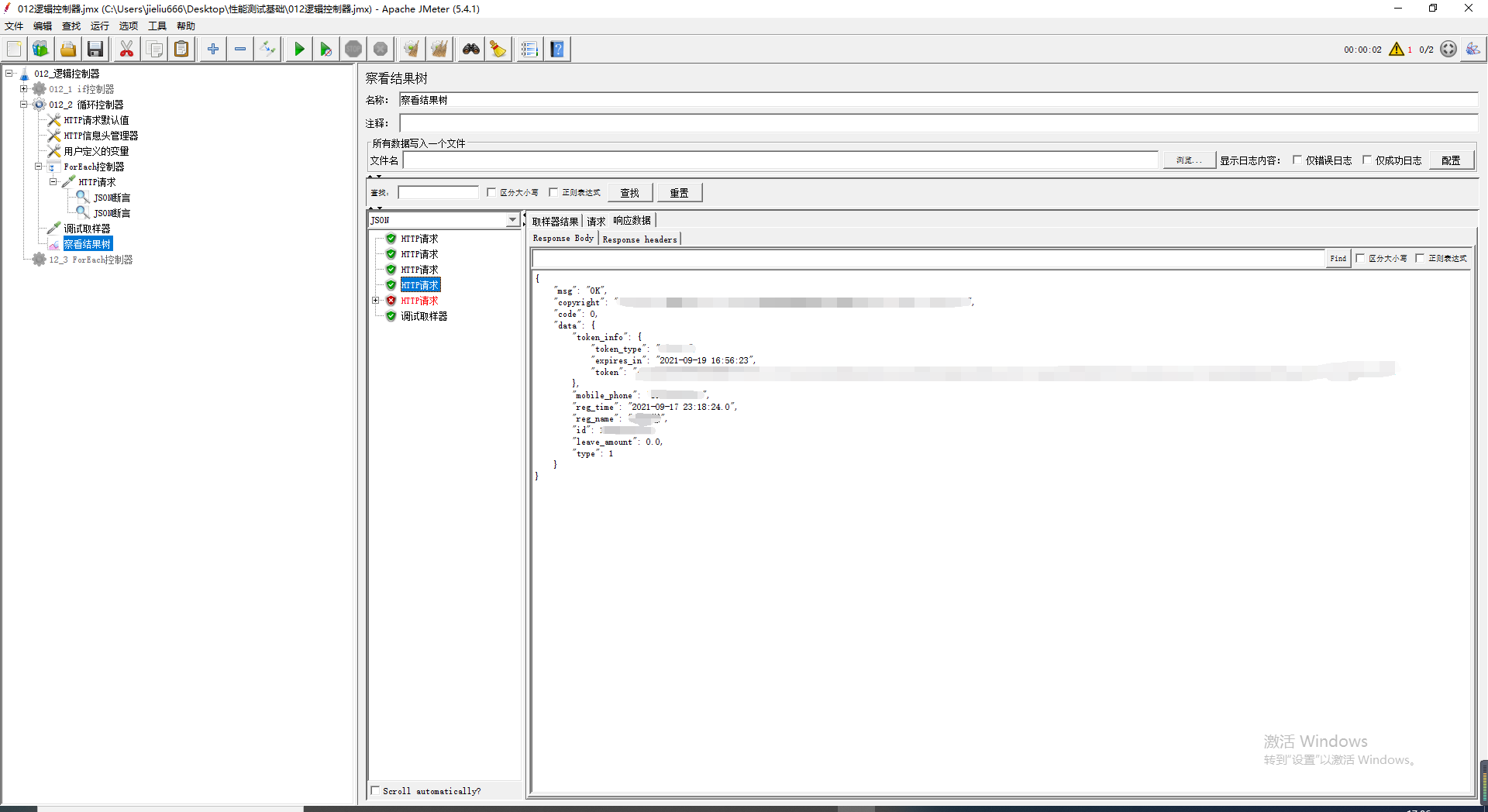
Task: Select the 调试取样器 tree item
Action: pyautogui.click(x=87, y=229)
